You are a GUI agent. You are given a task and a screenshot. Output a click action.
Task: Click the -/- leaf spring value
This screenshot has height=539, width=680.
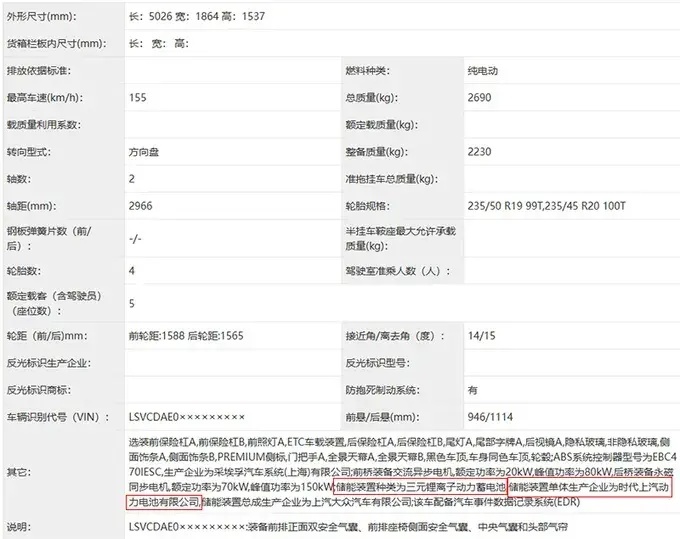pos(135,239)
